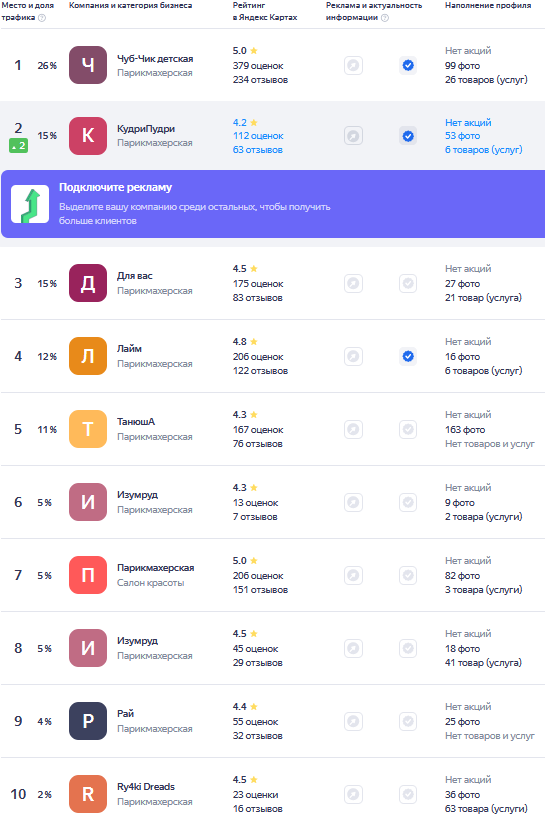
Task: Select the Лайм orange avatar icon
Action: 88,356
